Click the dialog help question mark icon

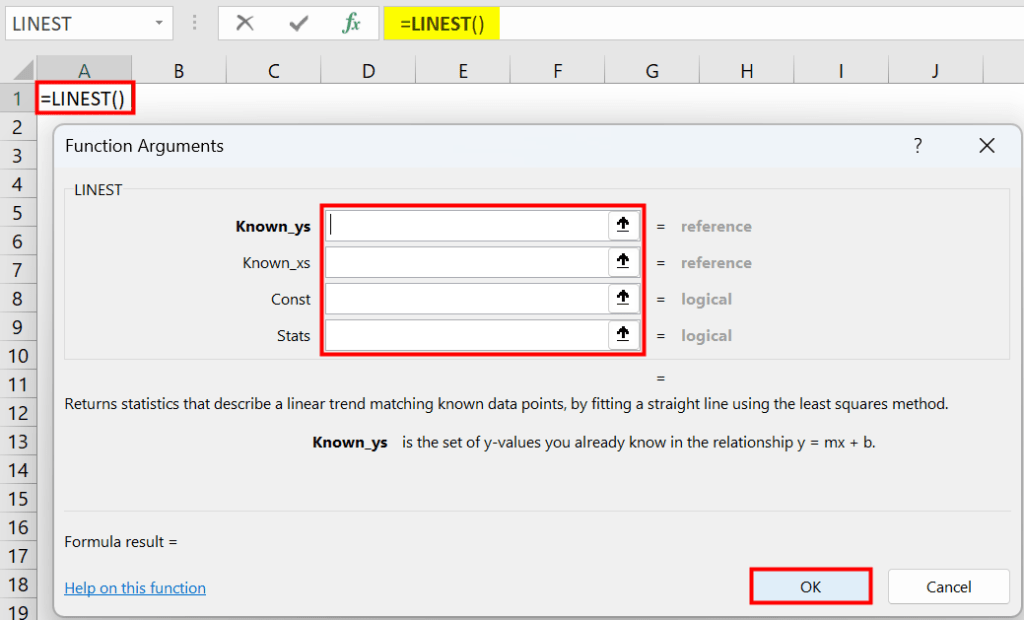click(917, 145)
